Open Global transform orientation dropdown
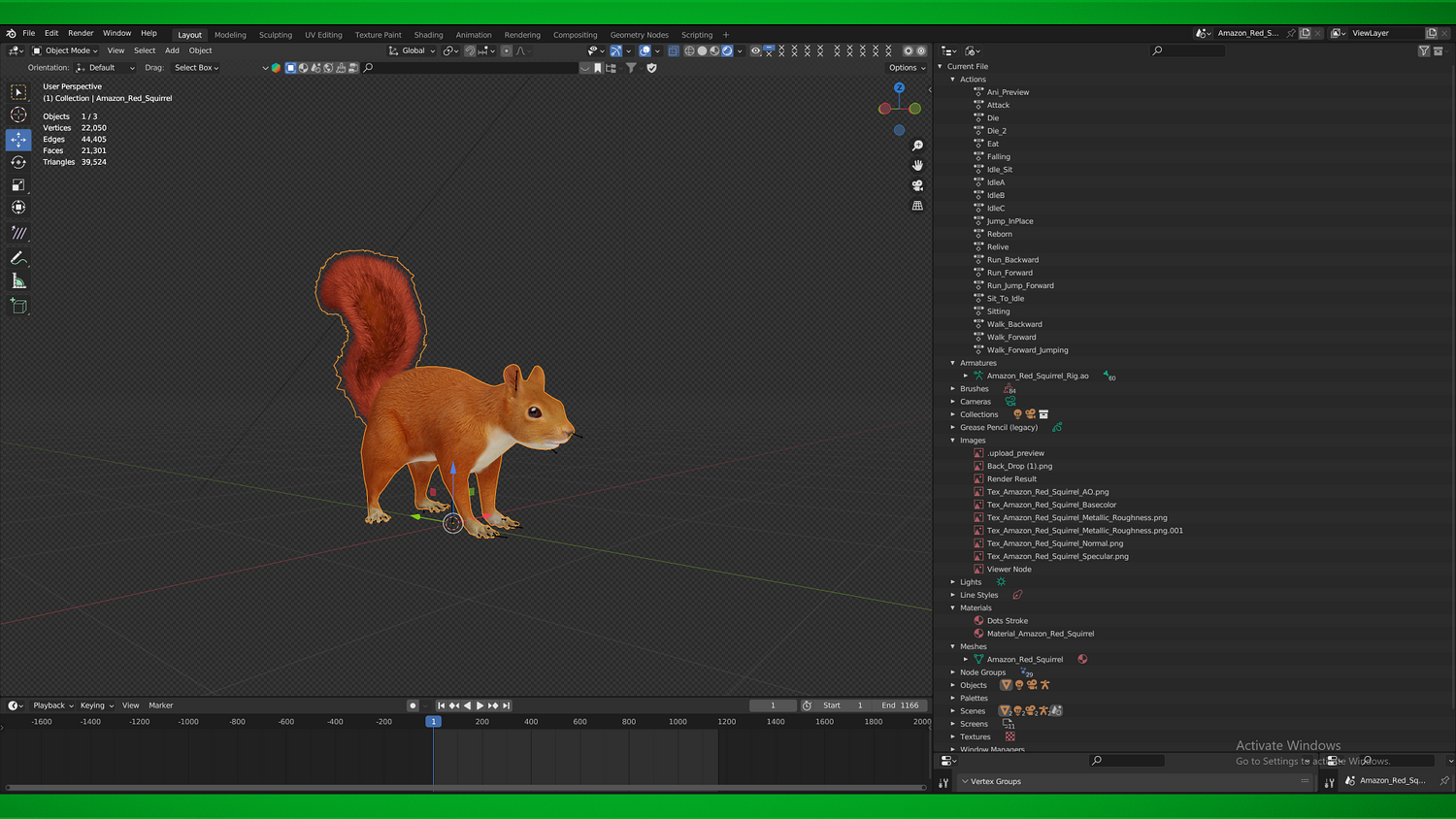This screenshot has height=819, width=1456. coord(412,50)
